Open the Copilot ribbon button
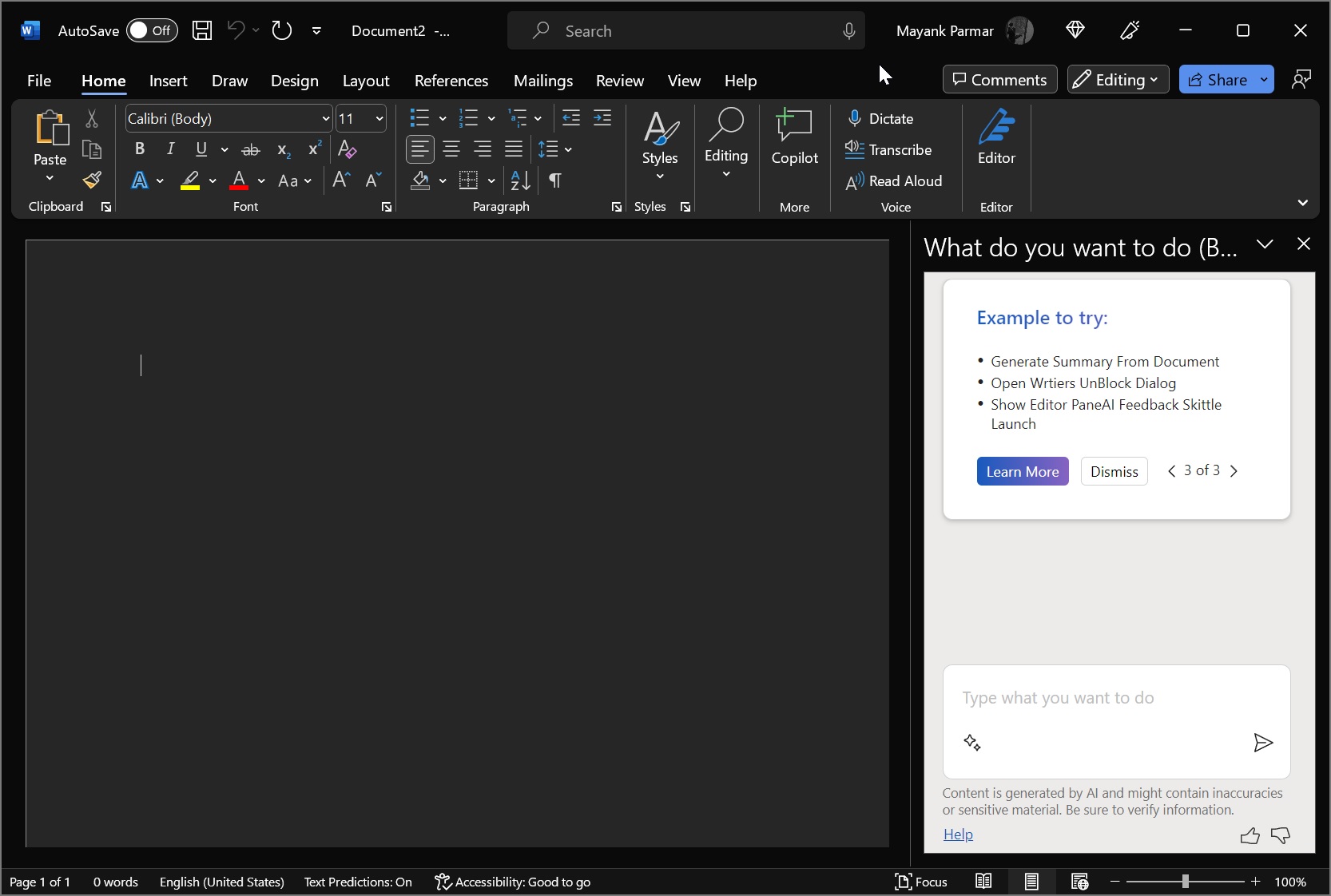Screen dimensions: 1331x896 point(794,138)
